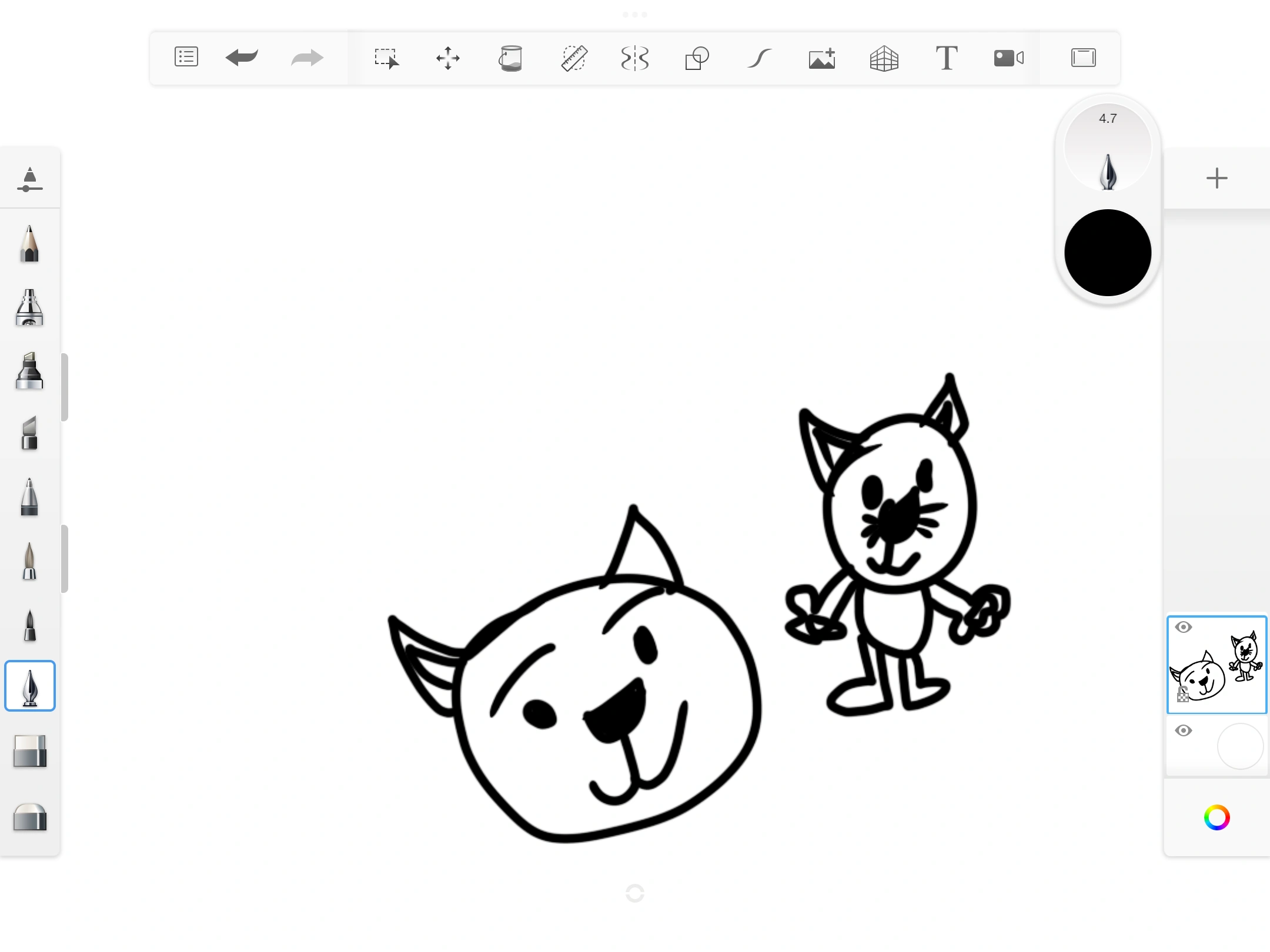Screen dimensions: 1270x952
Task: Enable the Ruler tool
Action: (x=573, y=58)
